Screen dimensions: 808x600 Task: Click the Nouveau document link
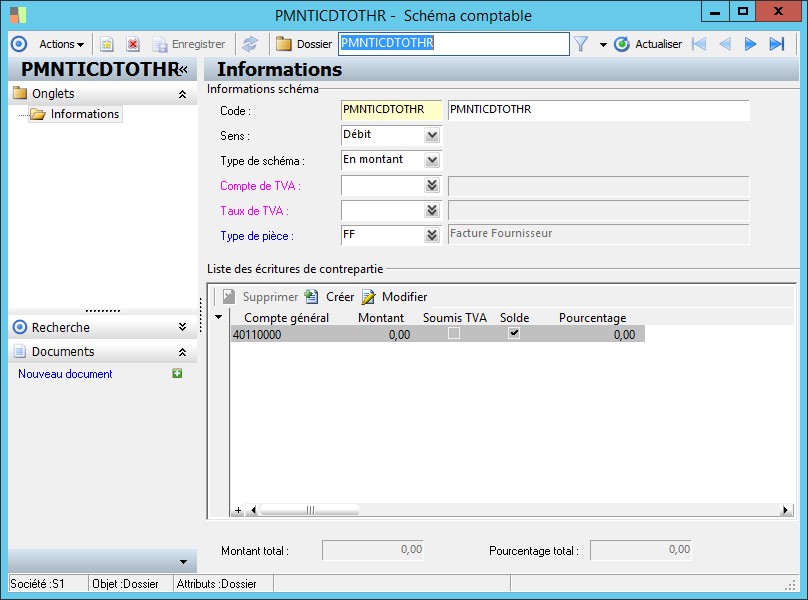tap(65, 374)
